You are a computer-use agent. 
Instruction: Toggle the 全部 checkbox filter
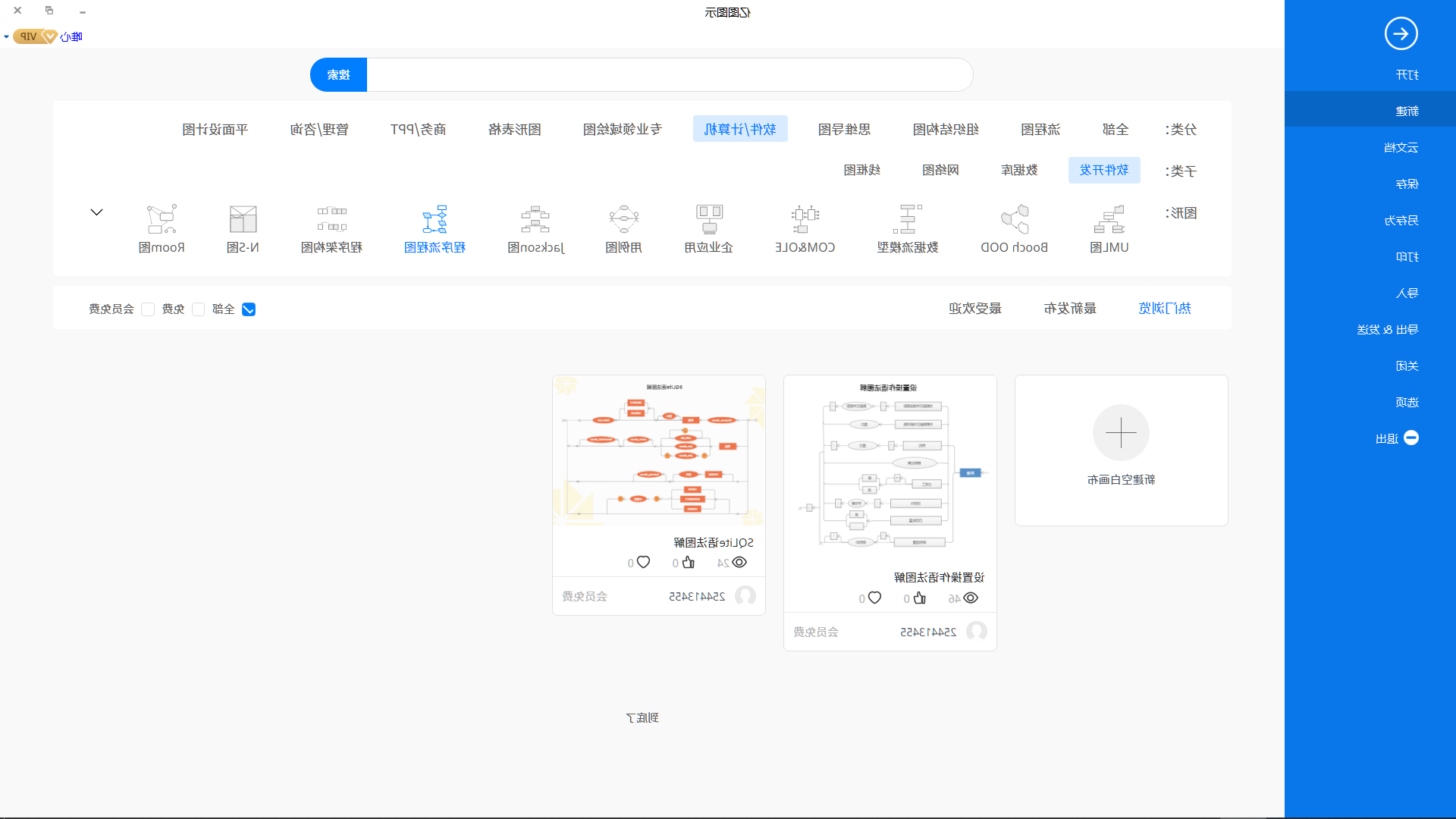(x=248, y=309)
